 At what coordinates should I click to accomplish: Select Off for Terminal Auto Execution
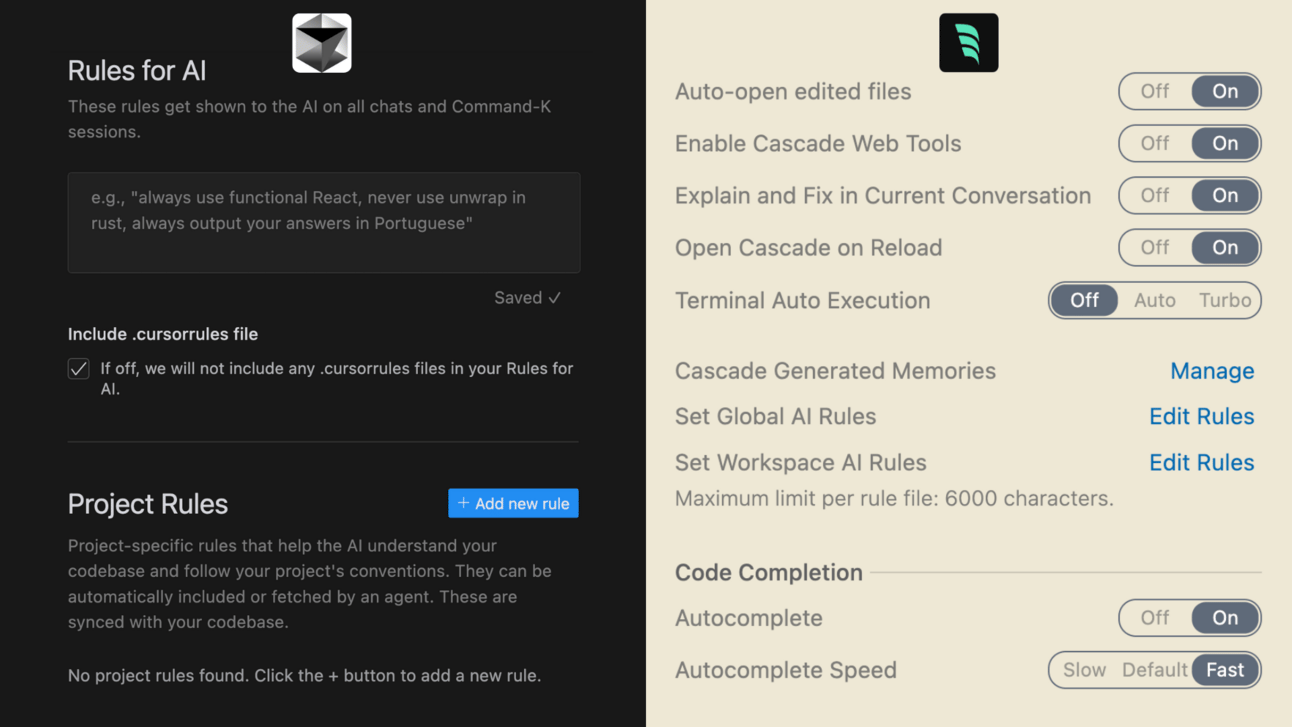(1084, 300)
